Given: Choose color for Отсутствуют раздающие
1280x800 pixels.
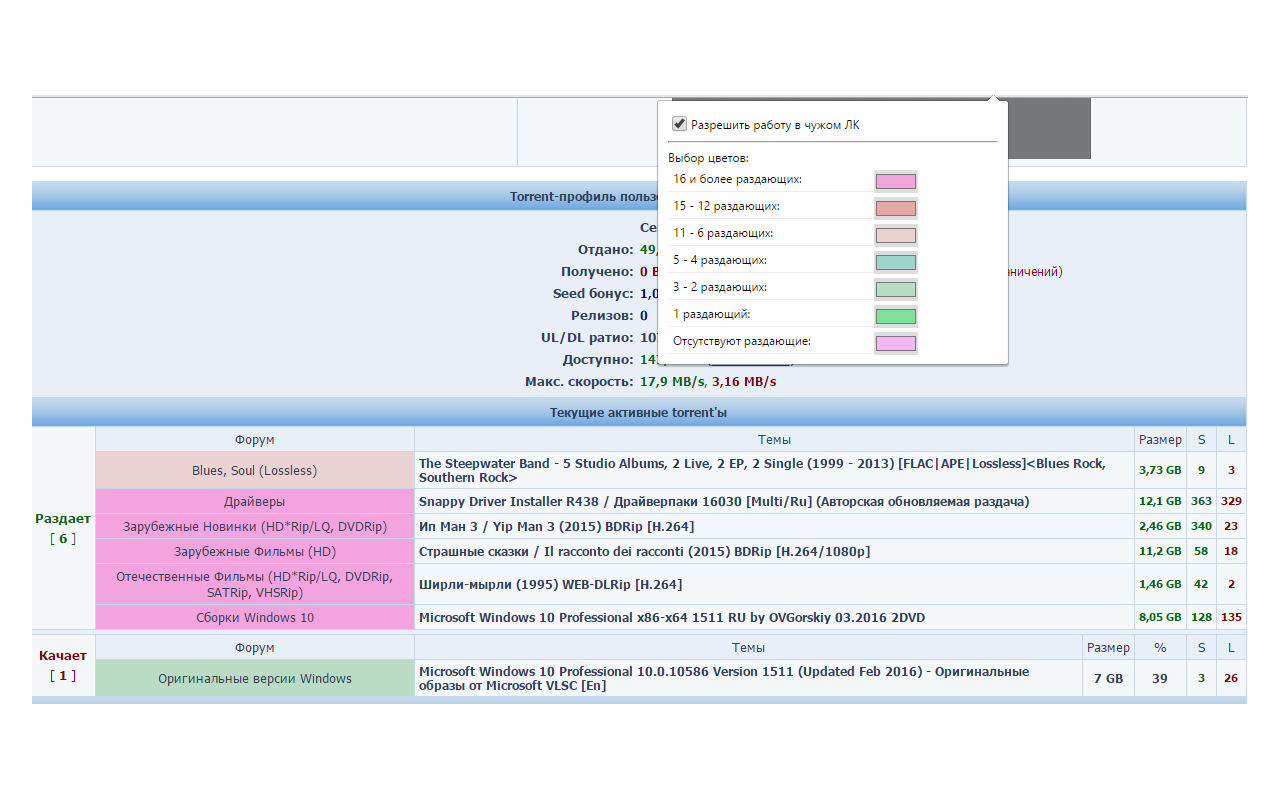Looking at the screenshot, I should tap(895, 343).
